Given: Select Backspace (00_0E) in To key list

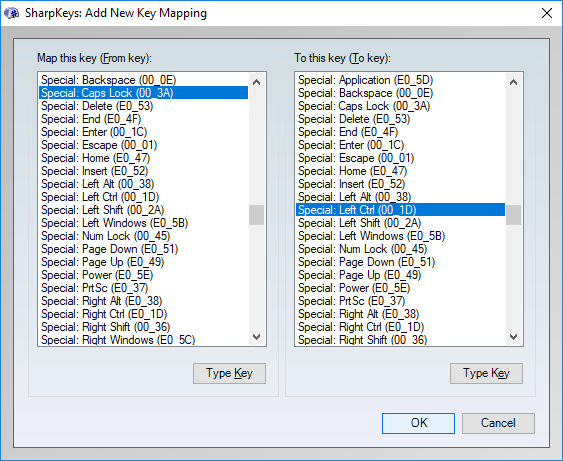Looking at the screenshot, I should coord(400,93).
